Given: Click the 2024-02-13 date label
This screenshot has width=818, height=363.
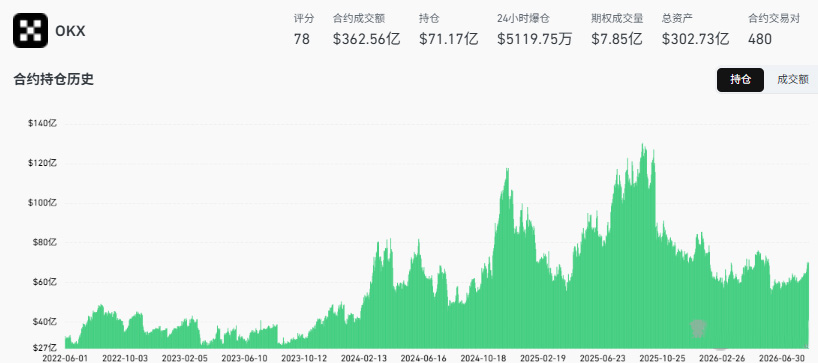Looking at the screenshot, I should point(364,358).
